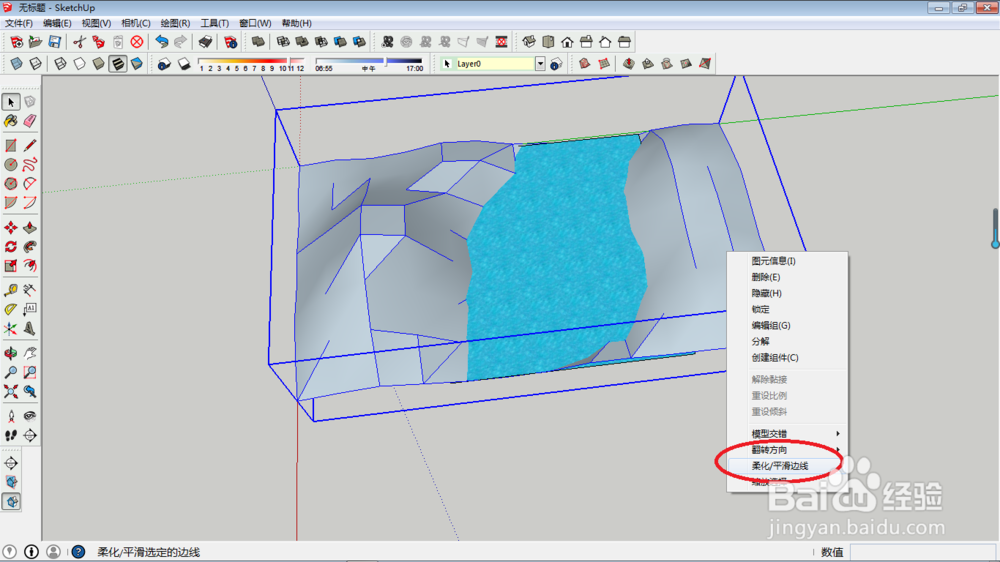Activate the Move tool

(x=11, y=228)
